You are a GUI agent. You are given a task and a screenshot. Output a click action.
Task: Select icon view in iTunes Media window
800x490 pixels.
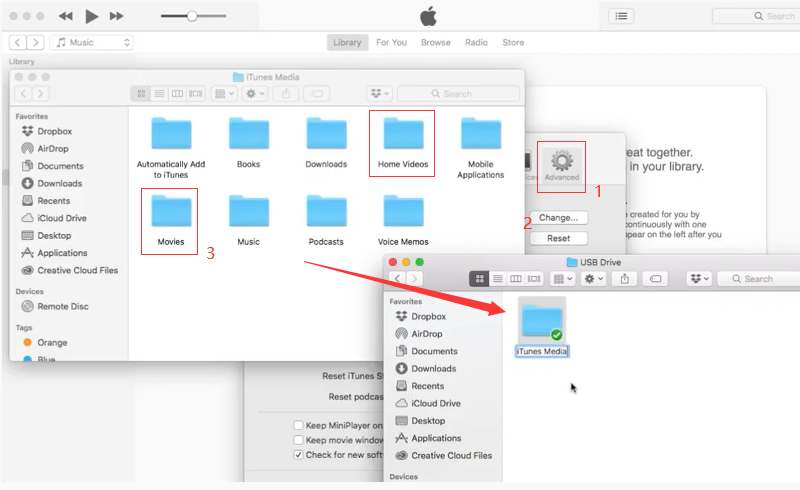141,94
